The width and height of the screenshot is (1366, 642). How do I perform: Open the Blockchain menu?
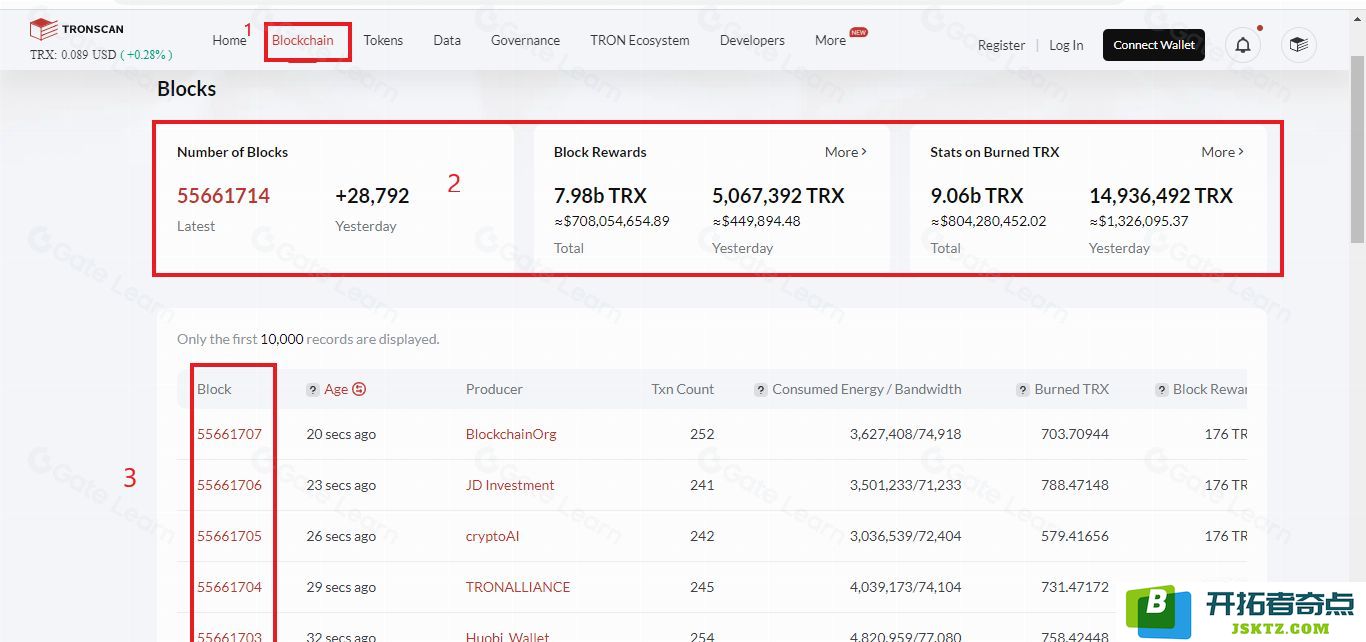303,40
